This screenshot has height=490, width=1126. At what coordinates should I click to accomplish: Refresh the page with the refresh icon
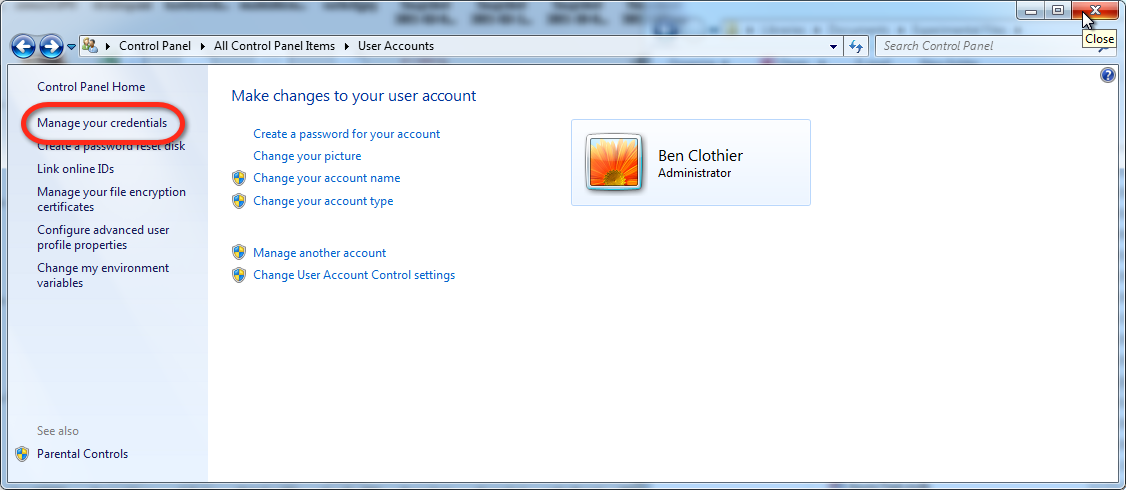(x=855, y=47)
